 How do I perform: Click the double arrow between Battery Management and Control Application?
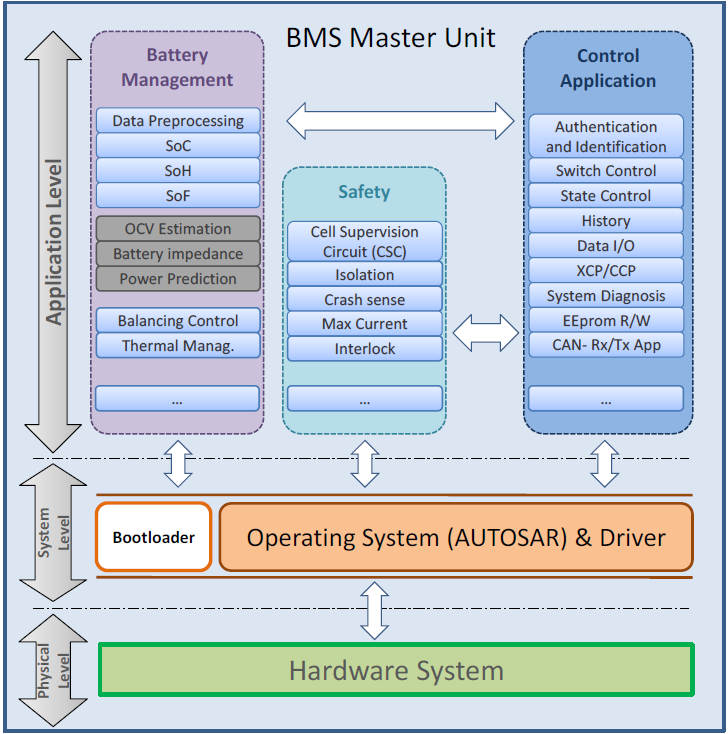pyautogui.click(x=400, y=121)
